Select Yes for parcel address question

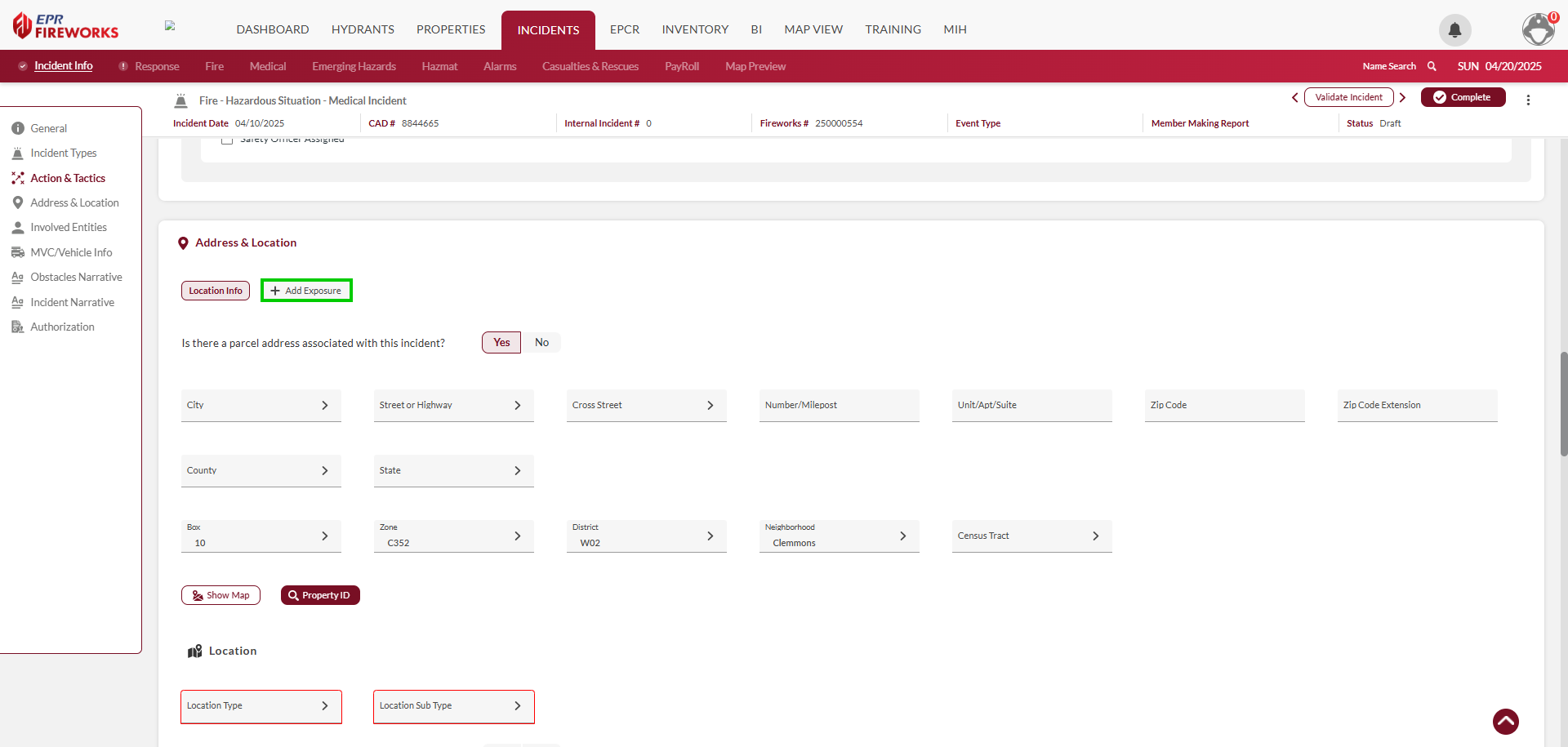pos(501,343)
